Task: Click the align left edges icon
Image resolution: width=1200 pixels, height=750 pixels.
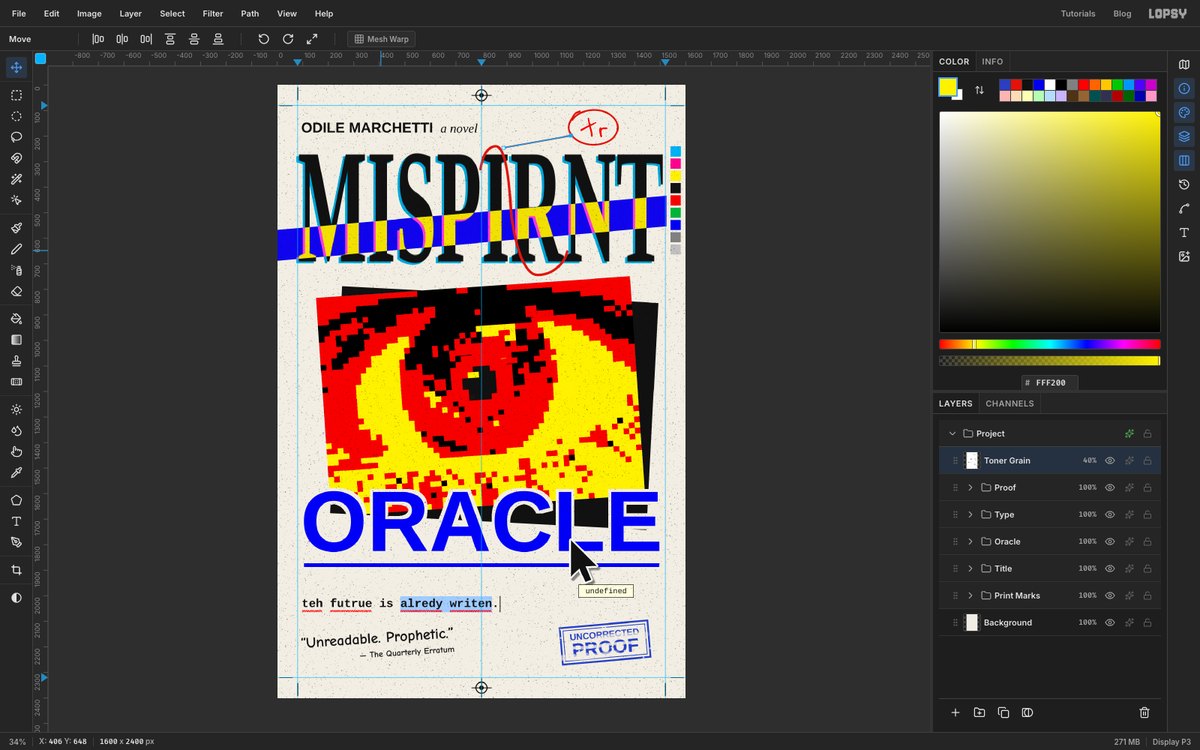Action: click(x=98, y=39)
